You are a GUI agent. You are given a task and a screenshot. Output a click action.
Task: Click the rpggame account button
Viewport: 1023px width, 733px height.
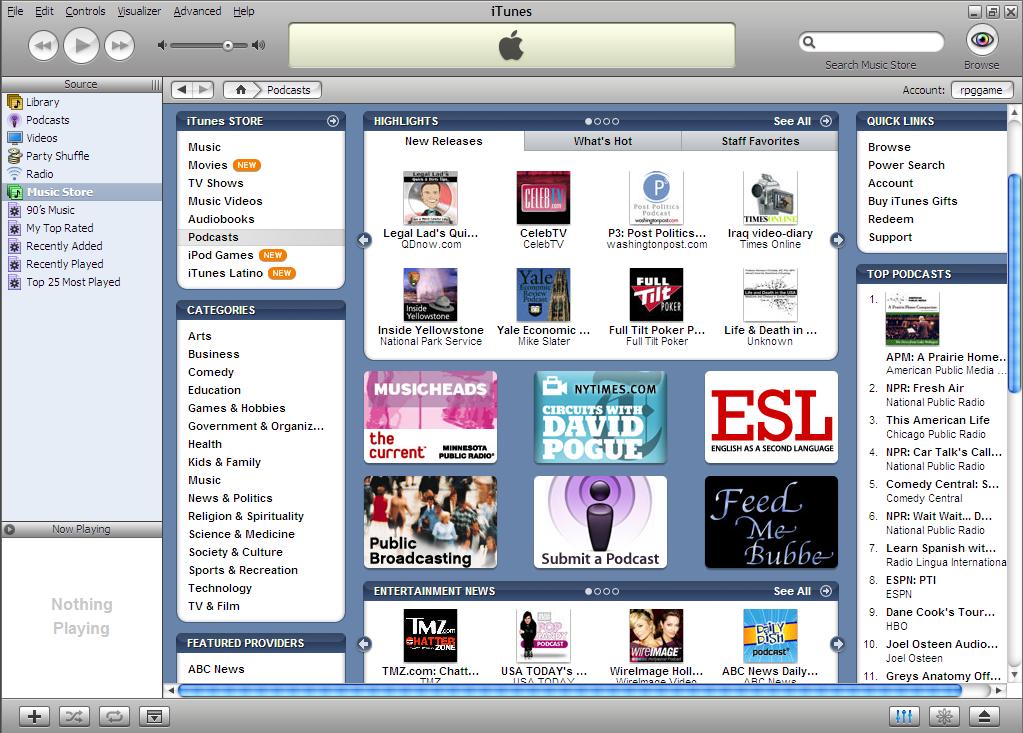pos(981,90)
